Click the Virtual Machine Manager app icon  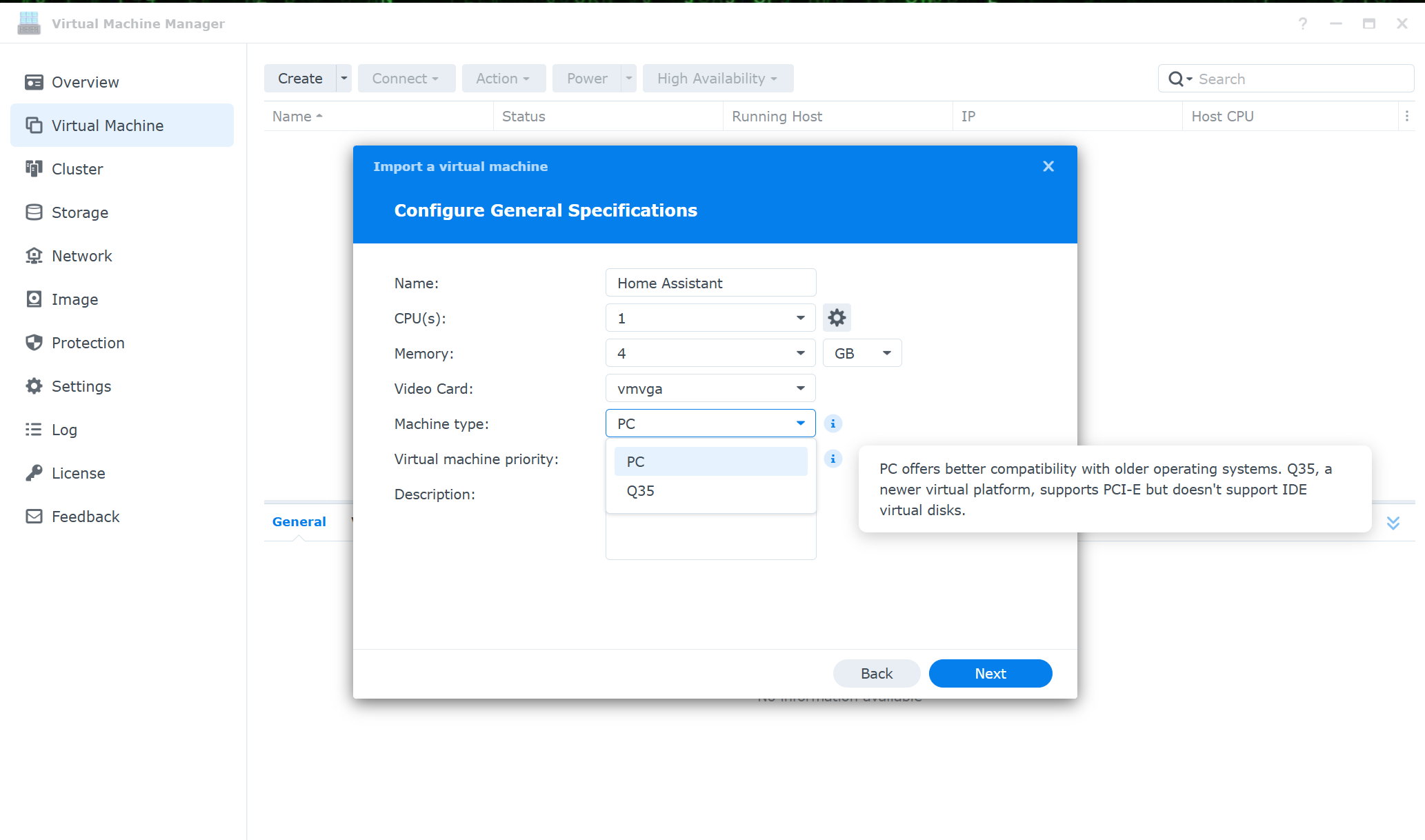[29, 23]
